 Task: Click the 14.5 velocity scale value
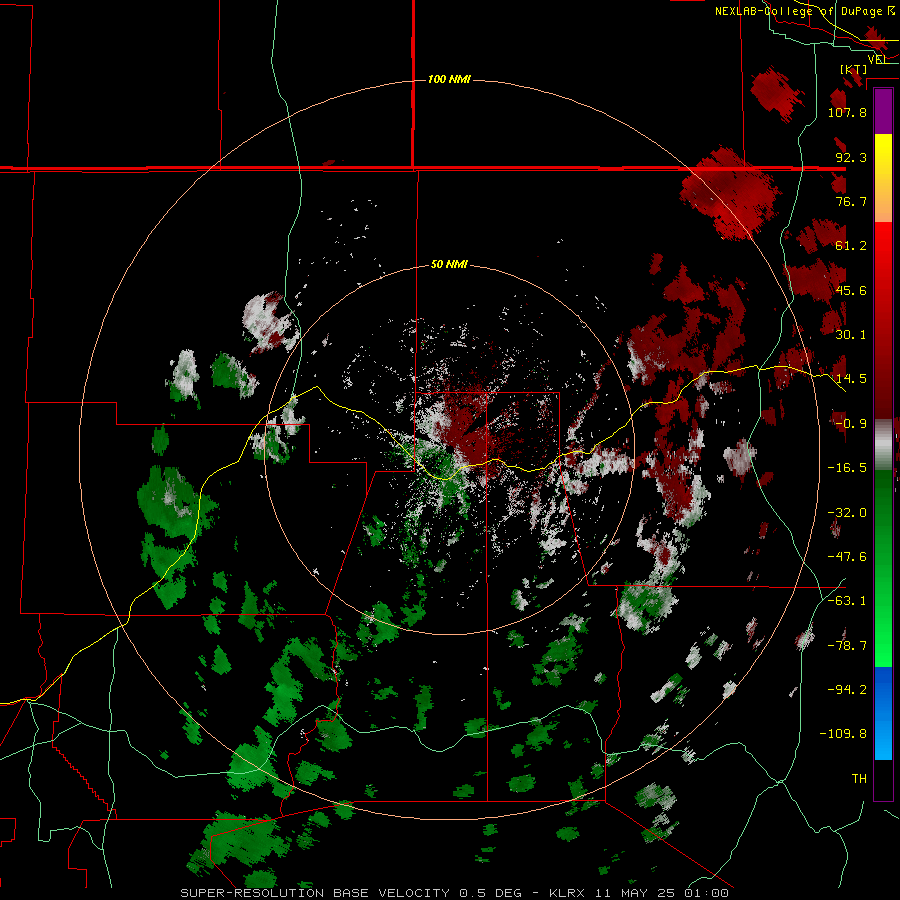click(x=851, y=379)
